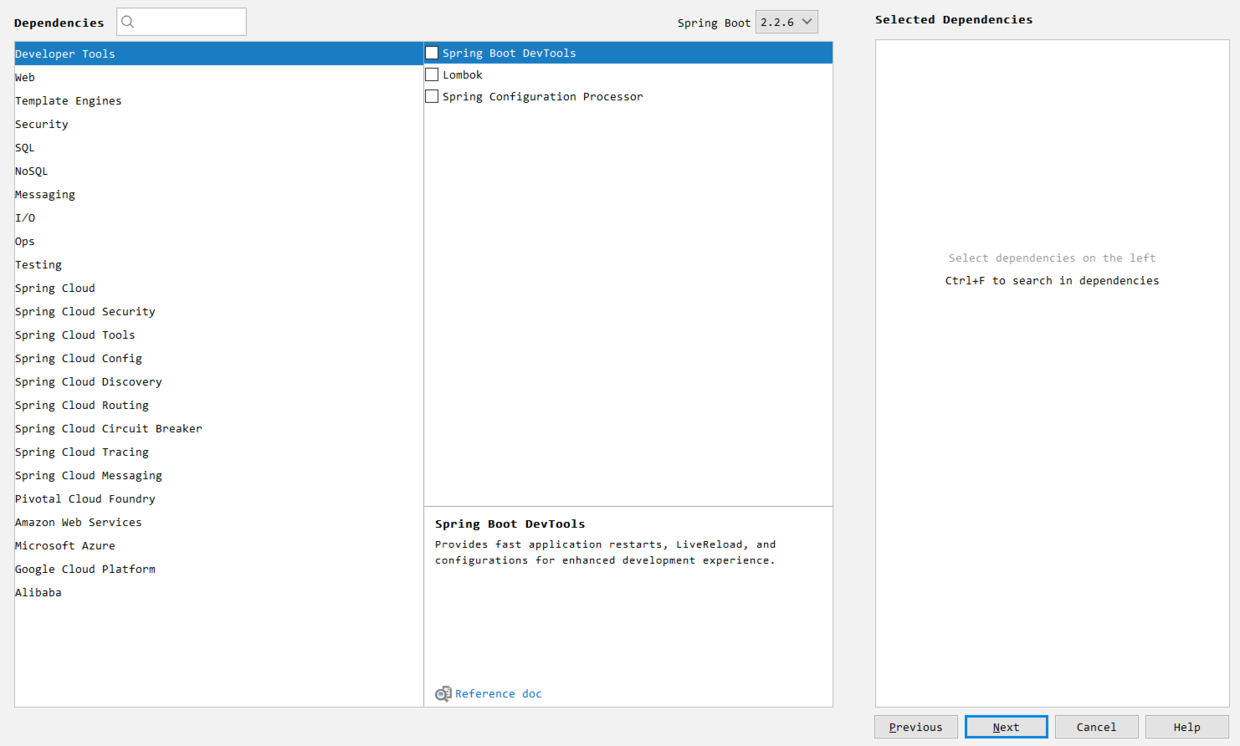1240x746 pixels.
Task: Select the Developer Tools category
Action: point(219,54)
